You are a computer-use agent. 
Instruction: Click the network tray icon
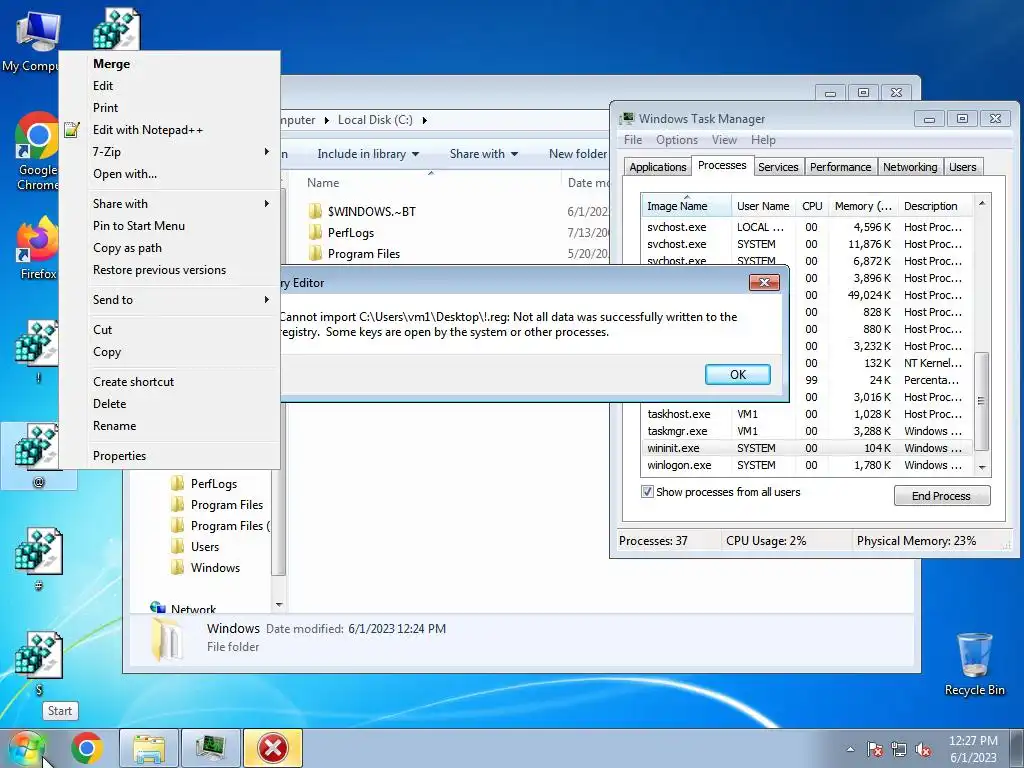(x=899, y=749)
